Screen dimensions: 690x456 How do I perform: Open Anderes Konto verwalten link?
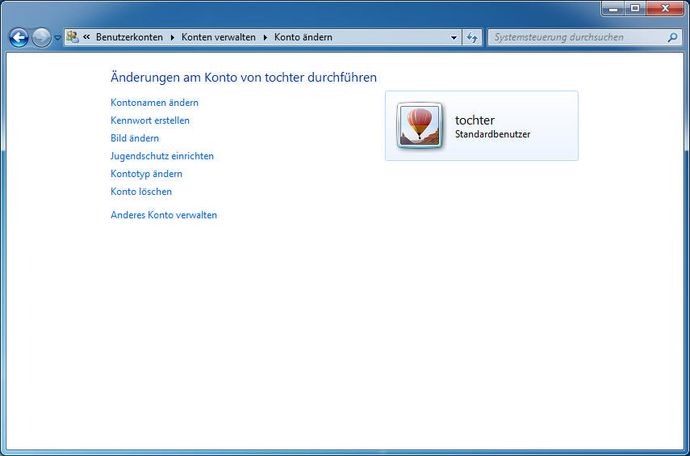tap(164, 215)
